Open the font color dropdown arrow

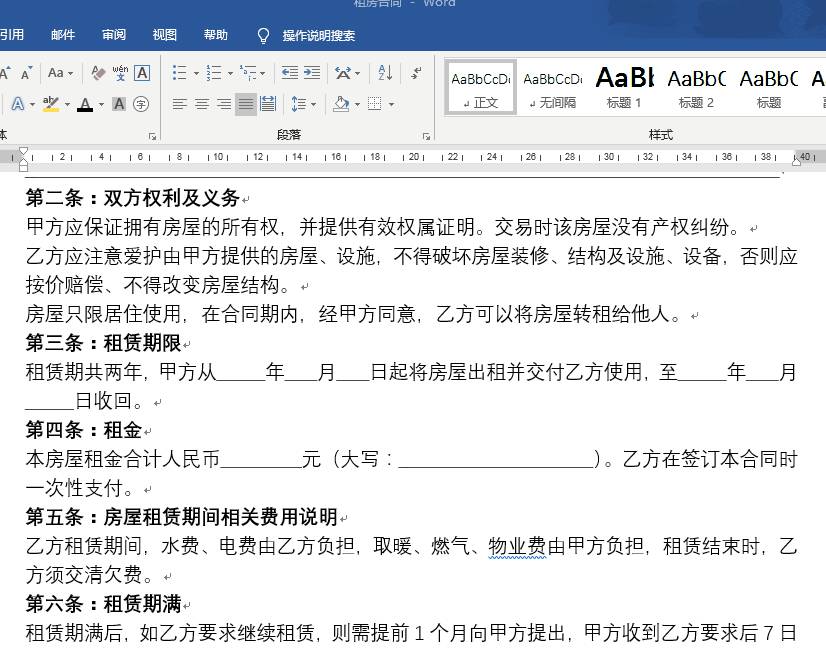click(x=100, y=104)
